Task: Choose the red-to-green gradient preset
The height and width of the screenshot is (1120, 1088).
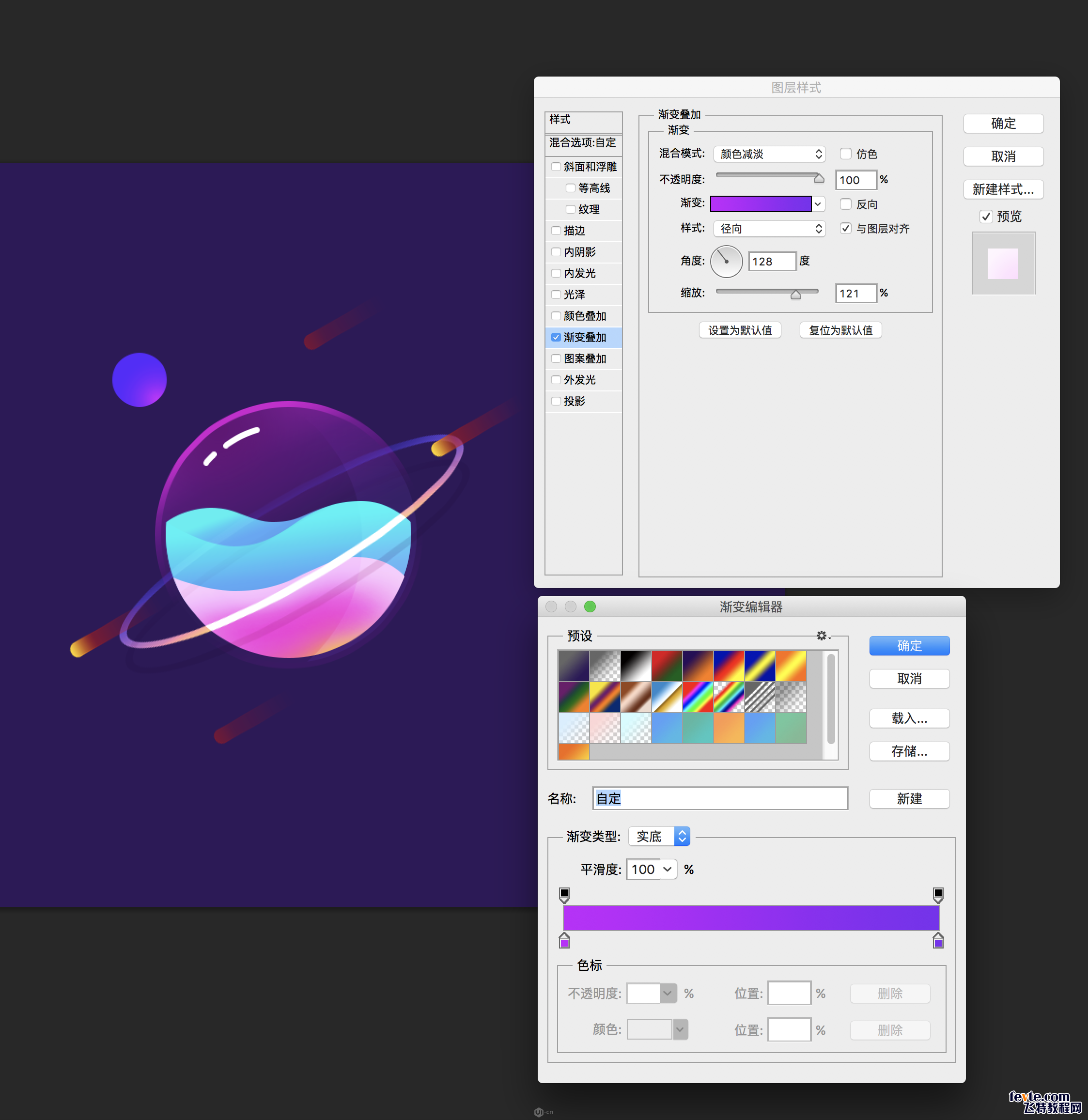Action: click(667, 666)
